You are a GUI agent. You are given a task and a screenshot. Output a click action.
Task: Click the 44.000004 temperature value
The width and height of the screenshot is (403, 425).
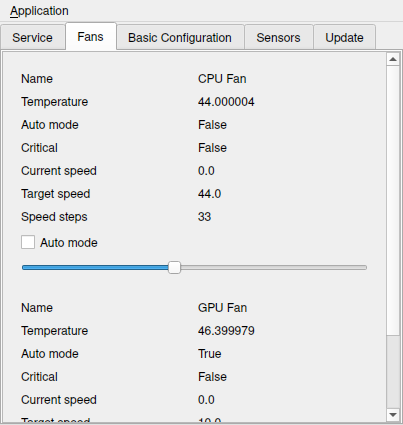(226, 102)
